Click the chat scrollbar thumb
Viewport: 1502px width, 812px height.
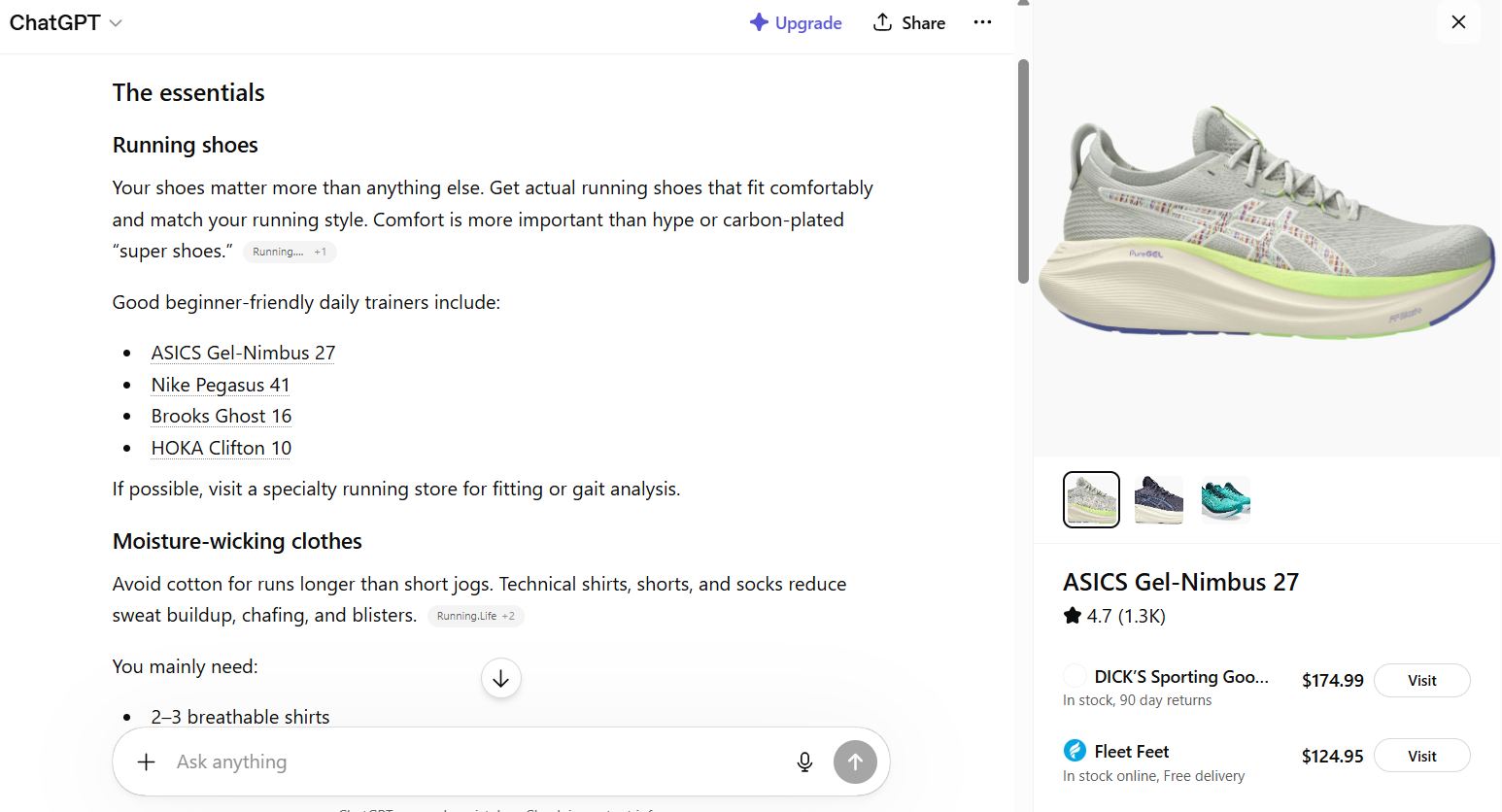[1023, 172]
